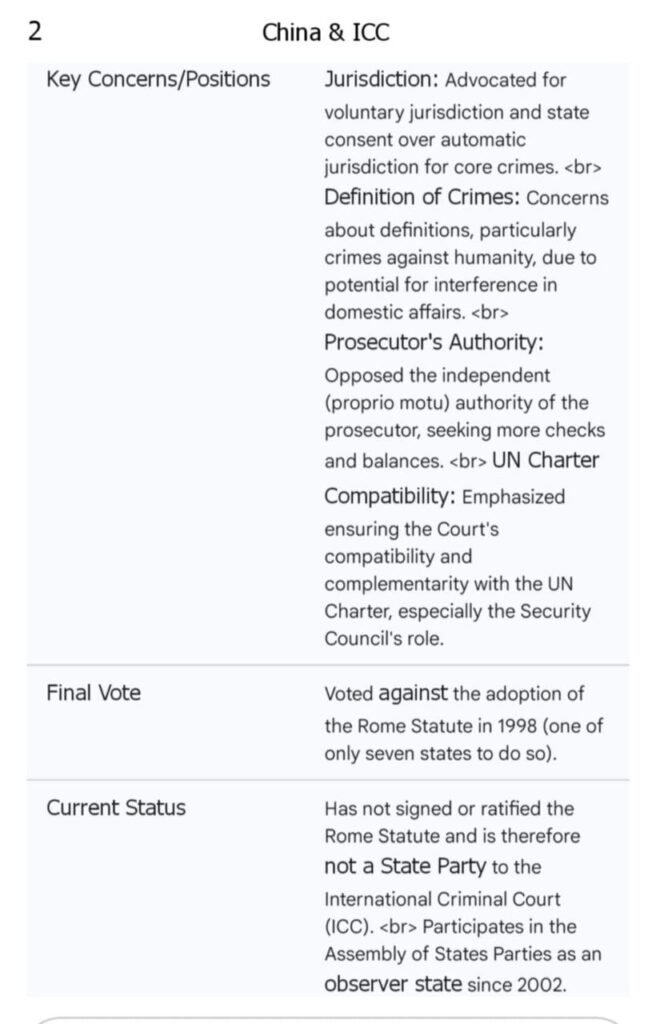Select the "Current Status" row label

[116, 807]
